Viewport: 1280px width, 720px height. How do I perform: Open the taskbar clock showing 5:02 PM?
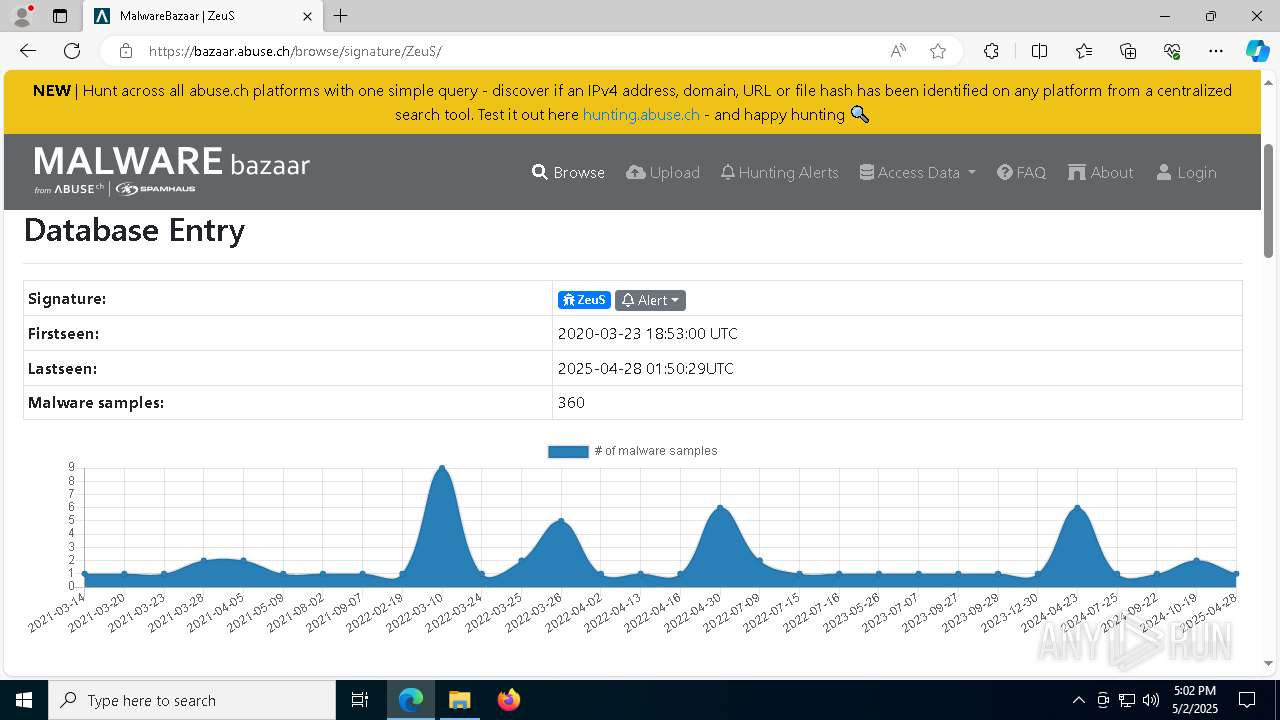[x=1195, y=700]
